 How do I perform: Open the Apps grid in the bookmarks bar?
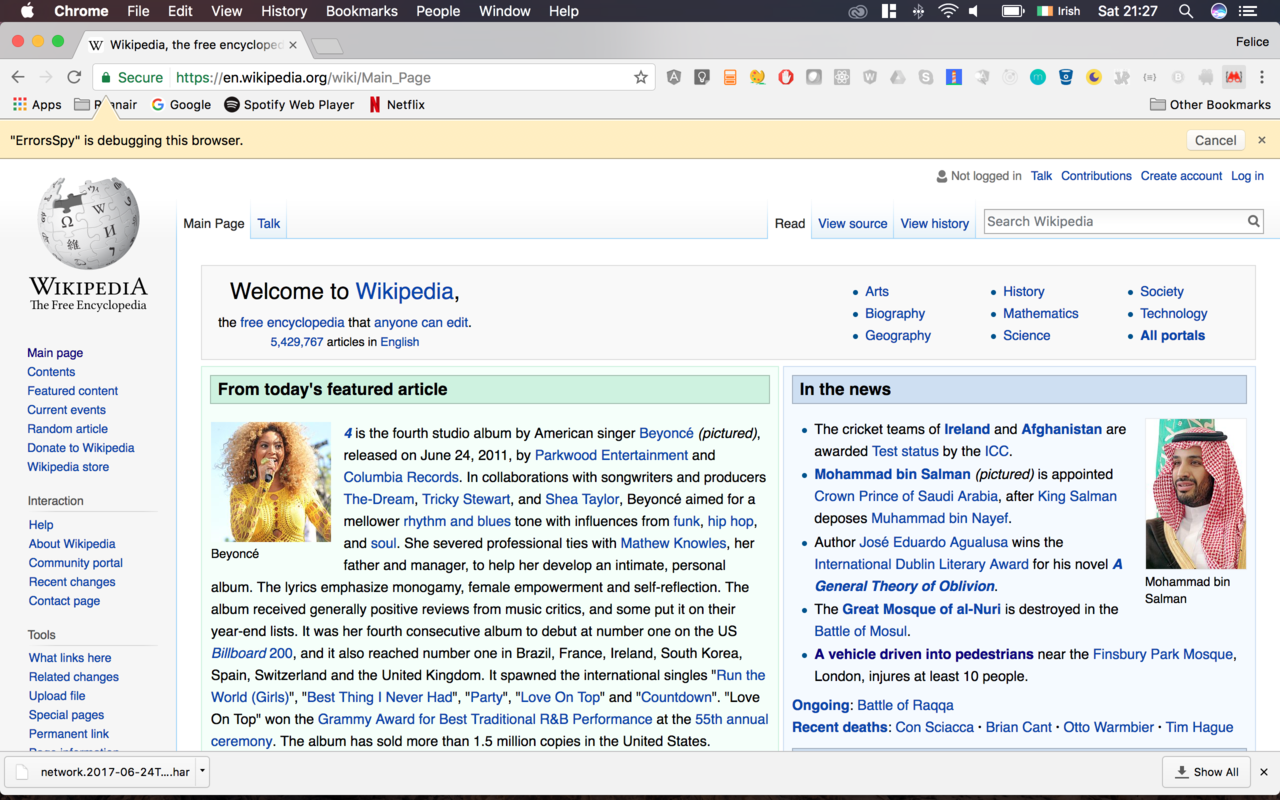click(x=37, y=104)
